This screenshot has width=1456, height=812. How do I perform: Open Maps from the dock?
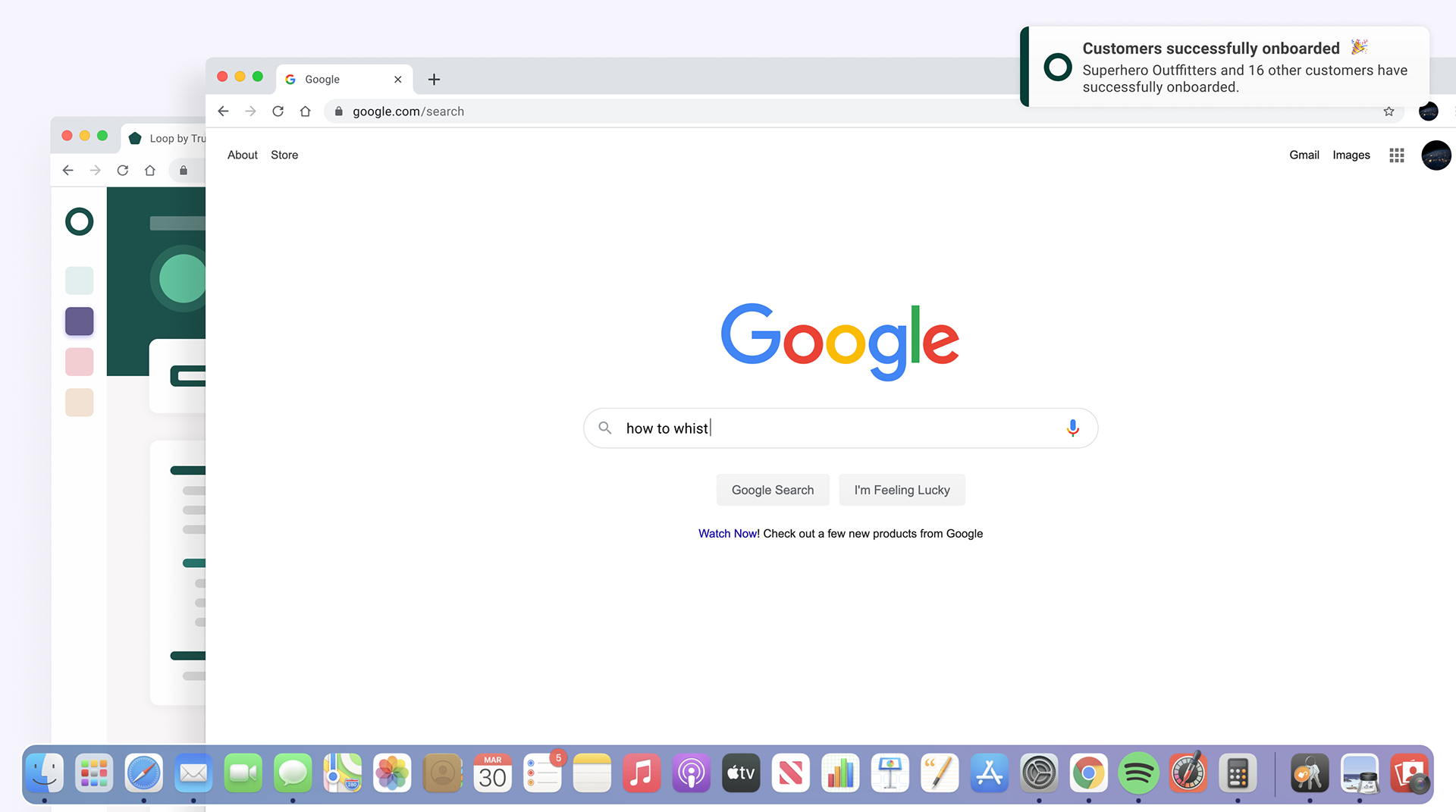click(x=343, y=773)
